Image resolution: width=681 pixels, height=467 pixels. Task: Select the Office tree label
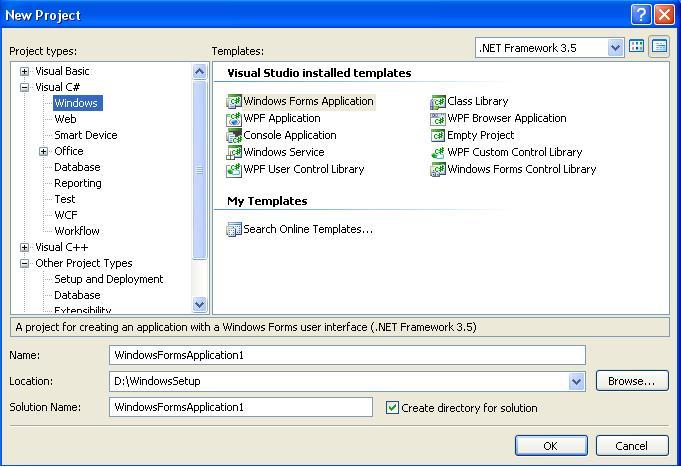(69, 151)
